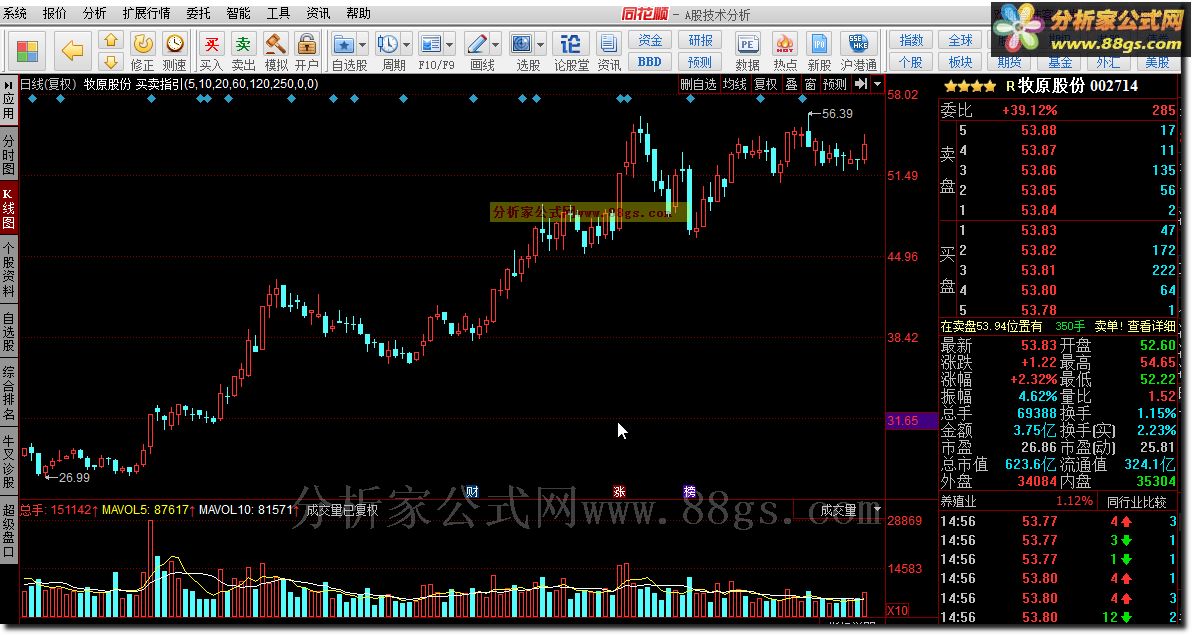Click the four-star rating beside 牧原股份
1193x635 pixels.
coord(970,86)
